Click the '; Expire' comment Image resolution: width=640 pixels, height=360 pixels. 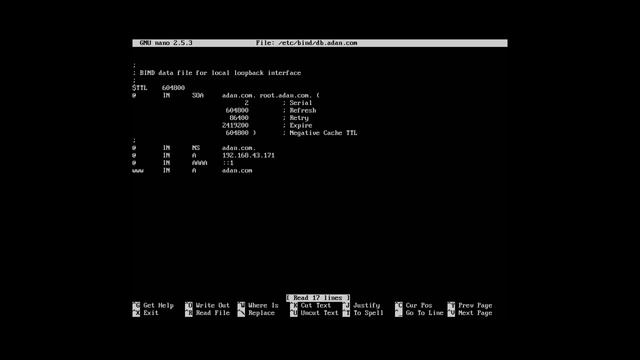point(297,125)
